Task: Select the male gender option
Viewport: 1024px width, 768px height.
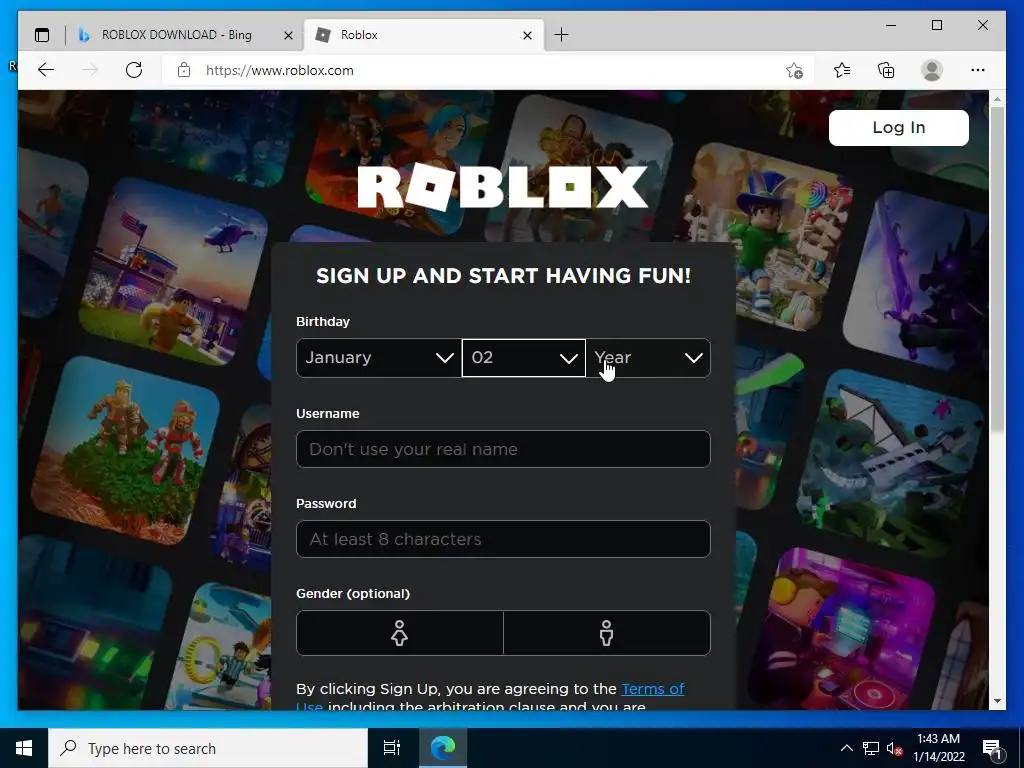Action: [607, 633]
